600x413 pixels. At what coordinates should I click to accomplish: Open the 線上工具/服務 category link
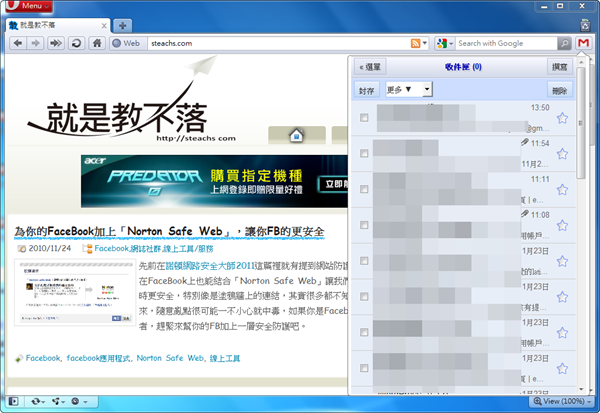pyautogui.click(x=188, y=249)
